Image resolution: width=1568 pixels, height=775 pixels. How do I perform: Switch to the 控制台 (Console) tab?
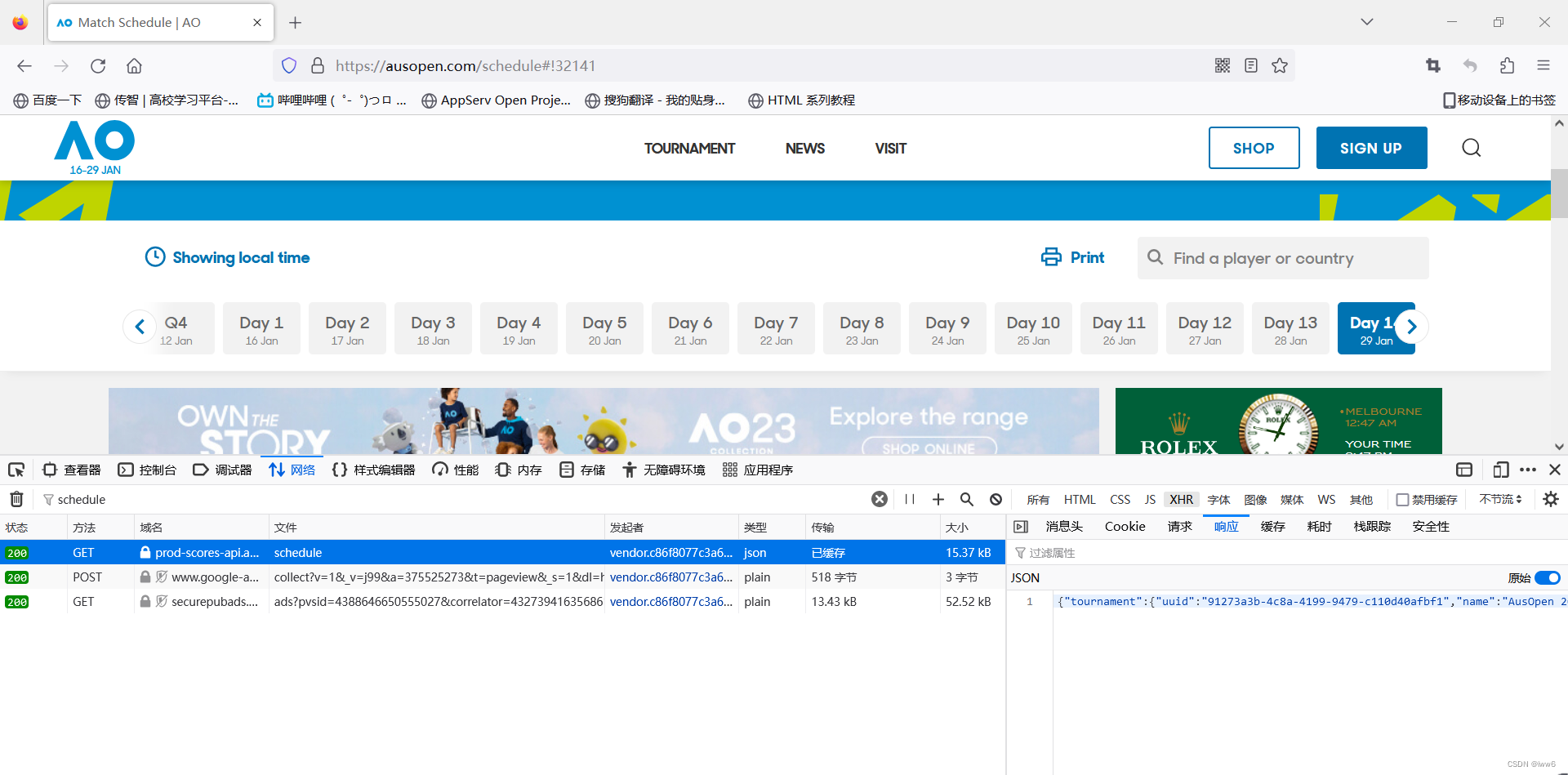pos(148,470)
